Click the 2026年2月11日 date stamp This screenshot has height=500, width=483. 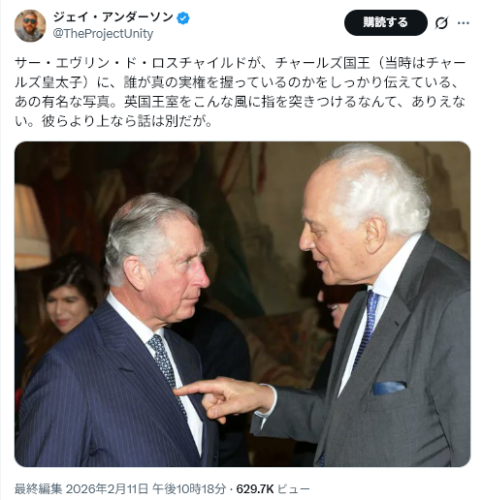(107, 489)
